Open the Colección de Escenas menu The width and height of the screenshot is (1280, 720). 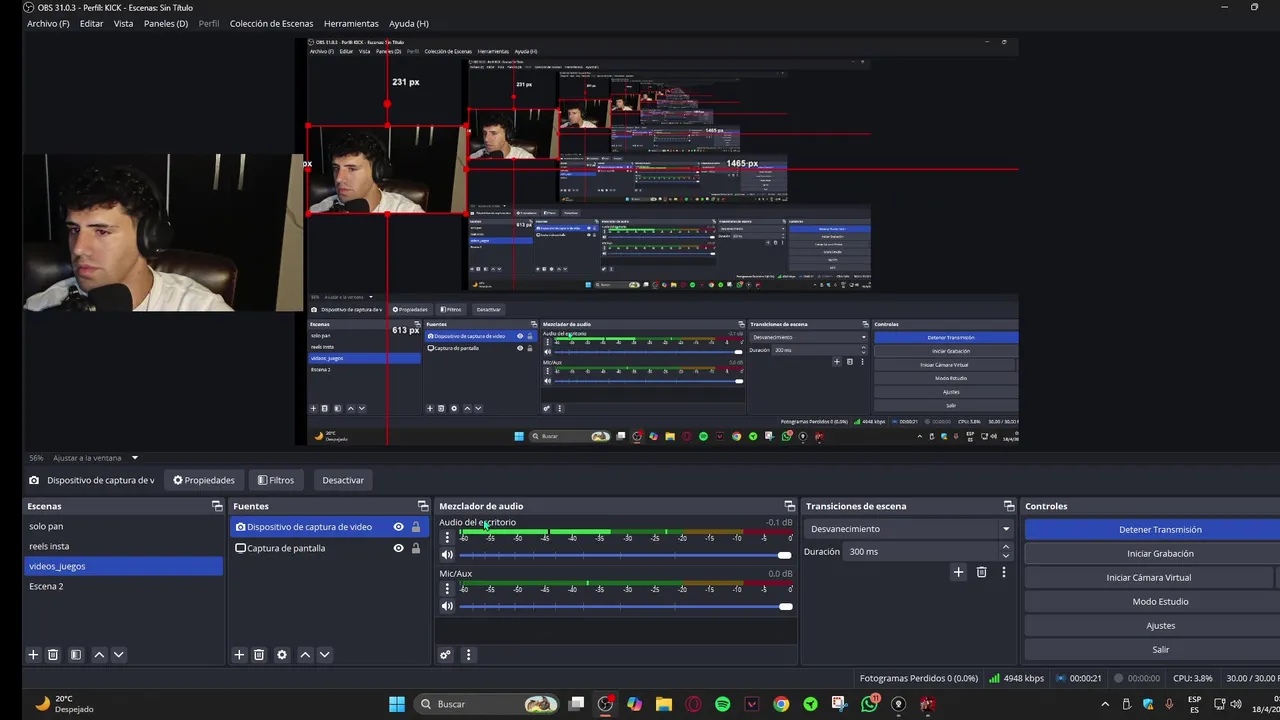click(271, 23)
